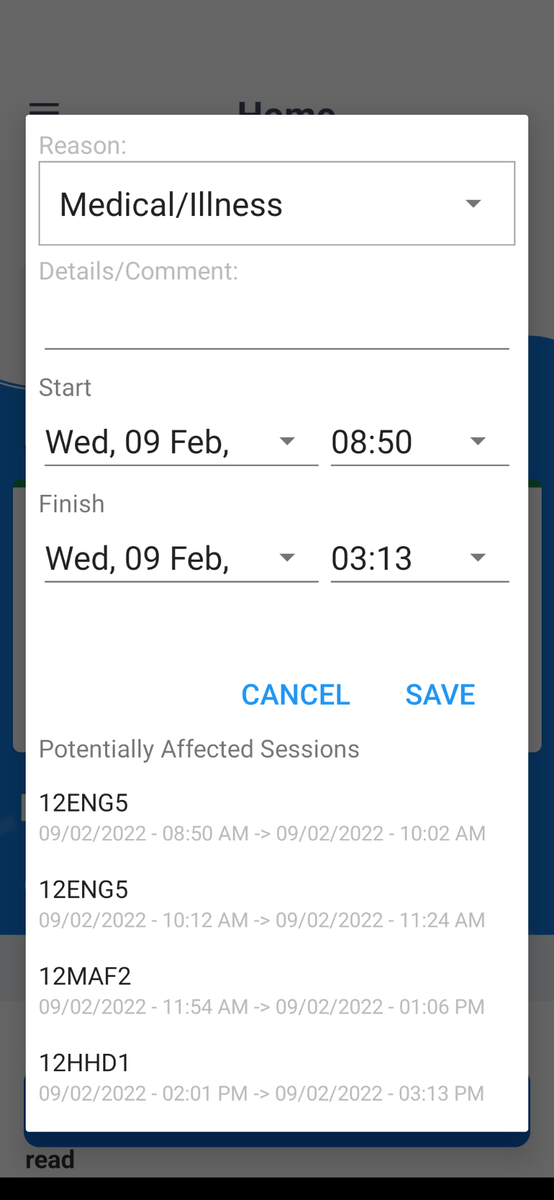The width and height of the screenshot is (554, 1200).
Task: Click the Start time dropdown arrow
Action: click(478, 442)
